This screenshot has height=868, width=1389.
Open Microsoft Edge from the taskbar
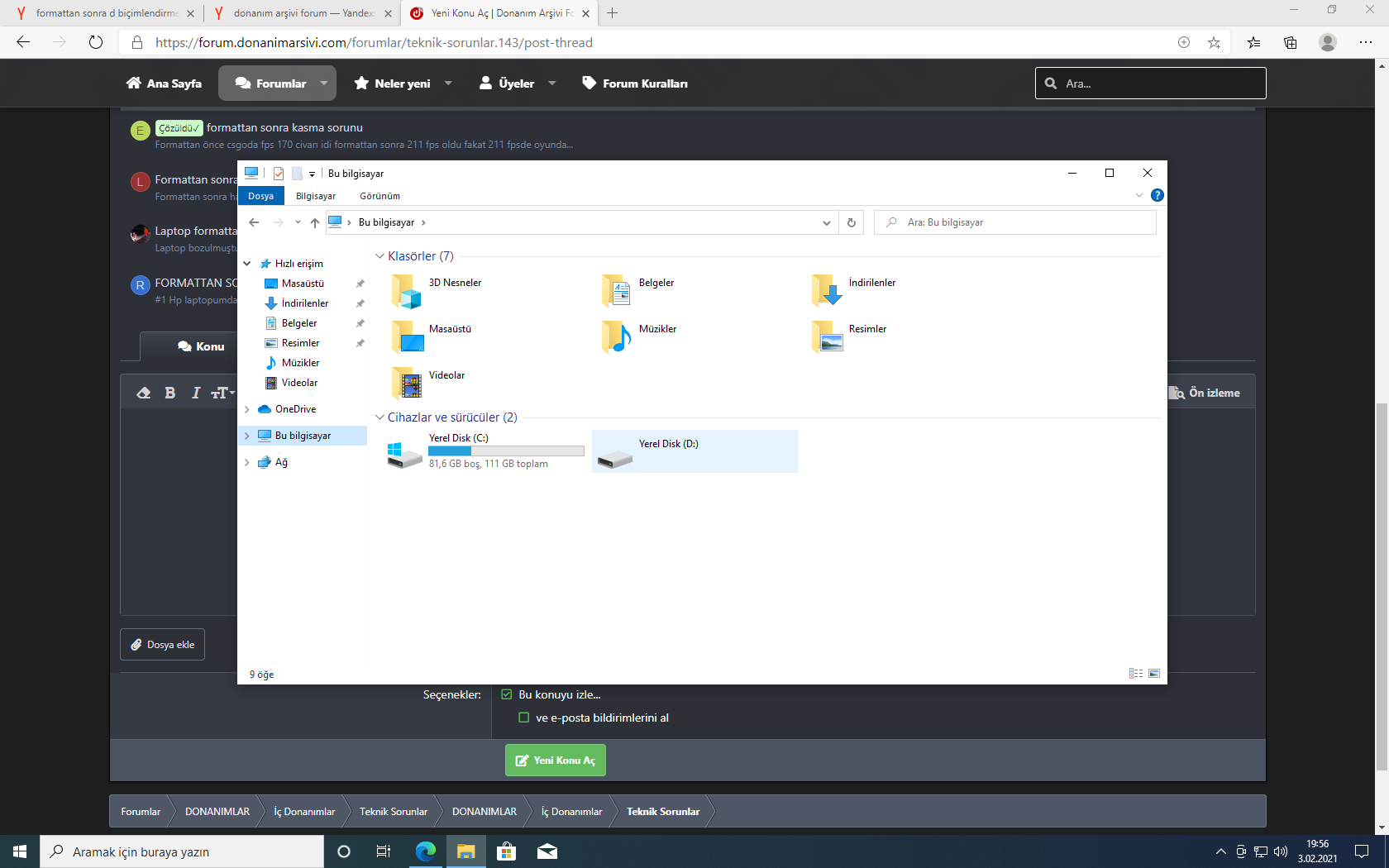(x=426, y=851)
